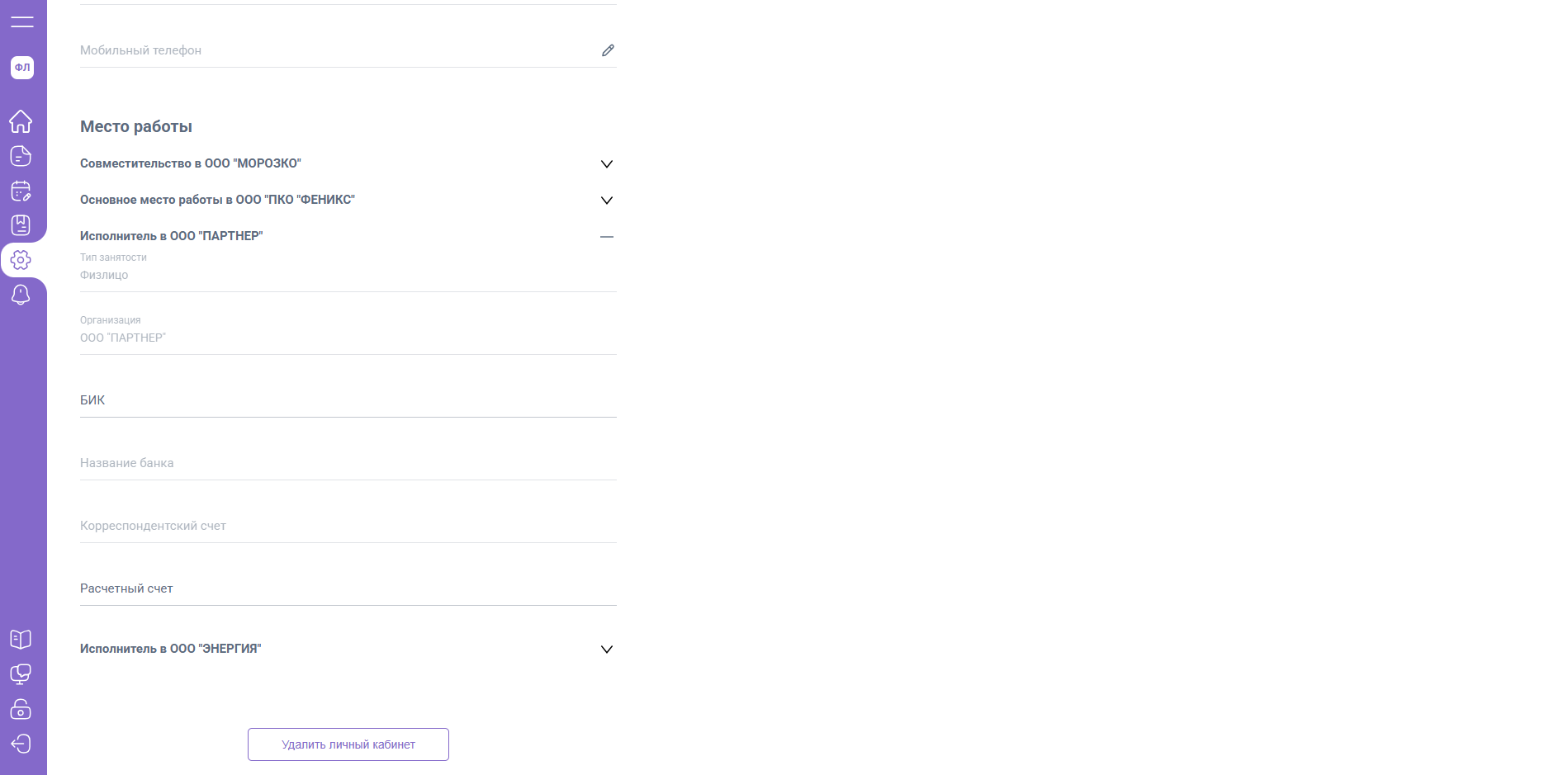
Task: Expand the ООО "ЭНЕРГИЯ" workplace section
Action: (x=606, y=650)
